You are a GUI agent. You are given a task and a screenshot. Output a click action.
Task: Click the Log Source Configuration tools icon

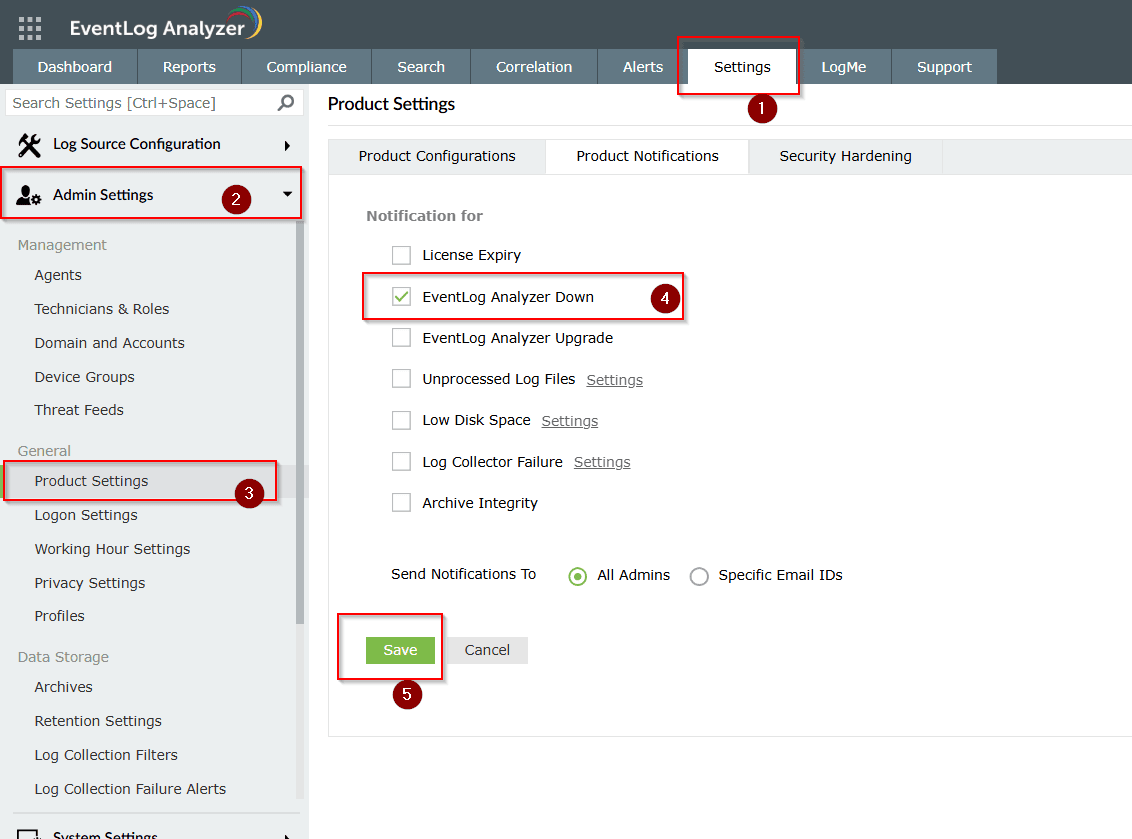(x=30, y=145)
